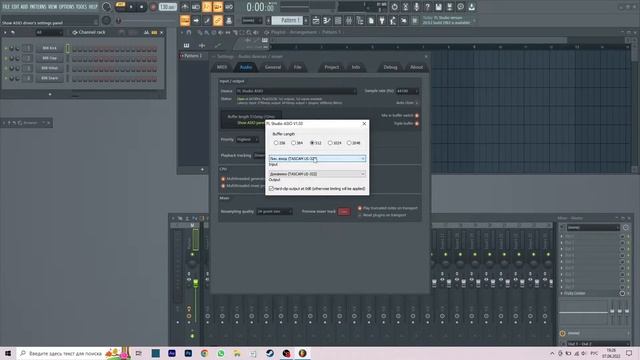Open Photoshop from the taskbar
This screenshot has height=360, width=640.
tap(188, 353)
